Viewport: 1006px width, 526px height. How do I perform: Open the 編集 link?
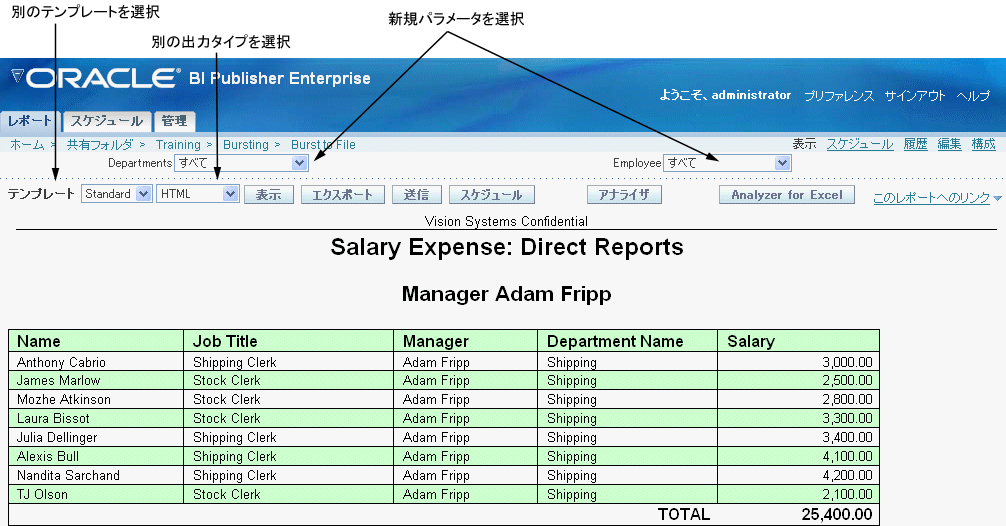[950, 144]
